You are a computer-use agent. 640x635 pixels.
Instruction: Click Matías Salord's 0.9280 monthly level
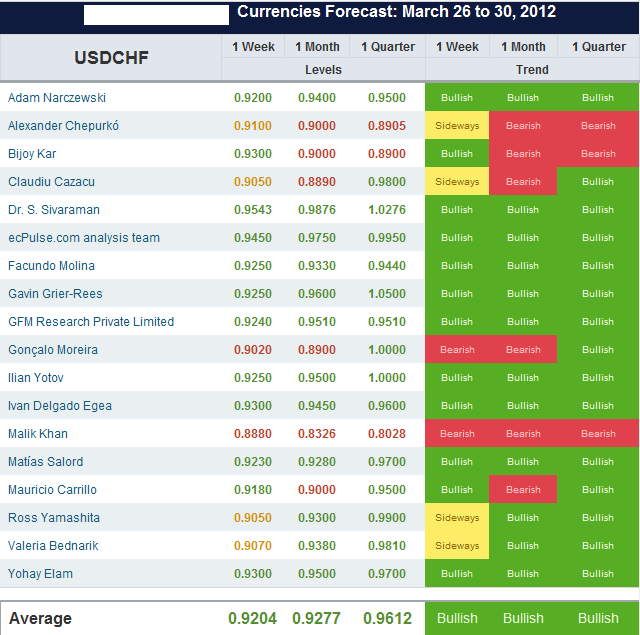point(317,462)
